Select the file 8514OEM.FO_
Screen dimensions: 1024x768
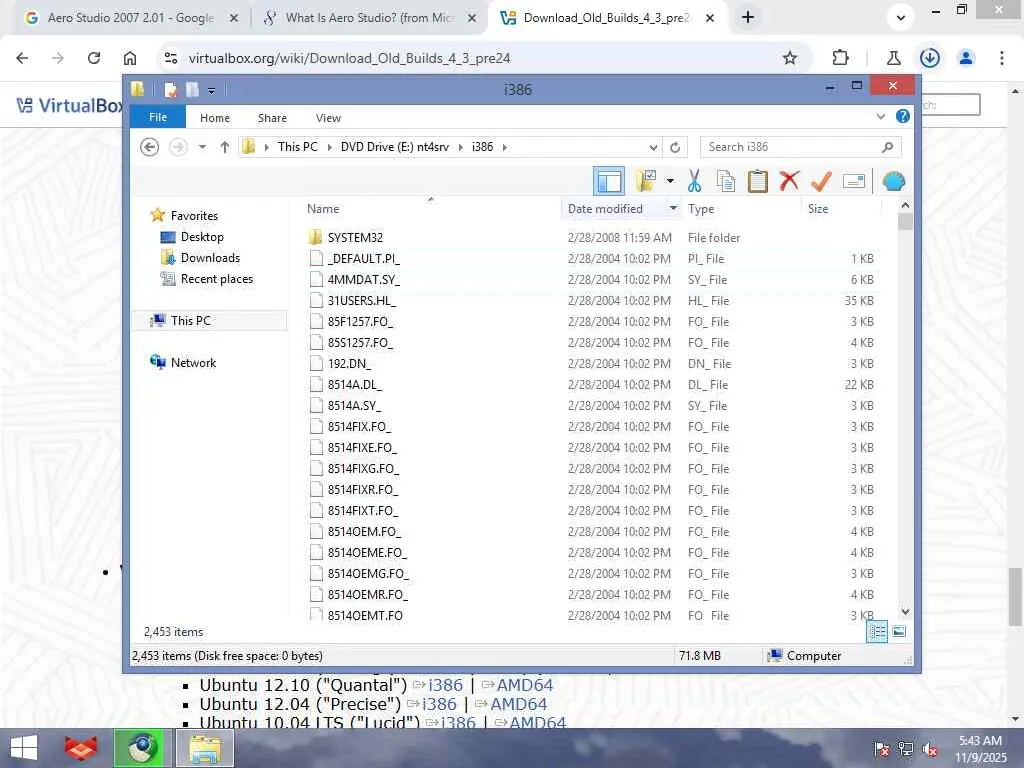point(364,532)
